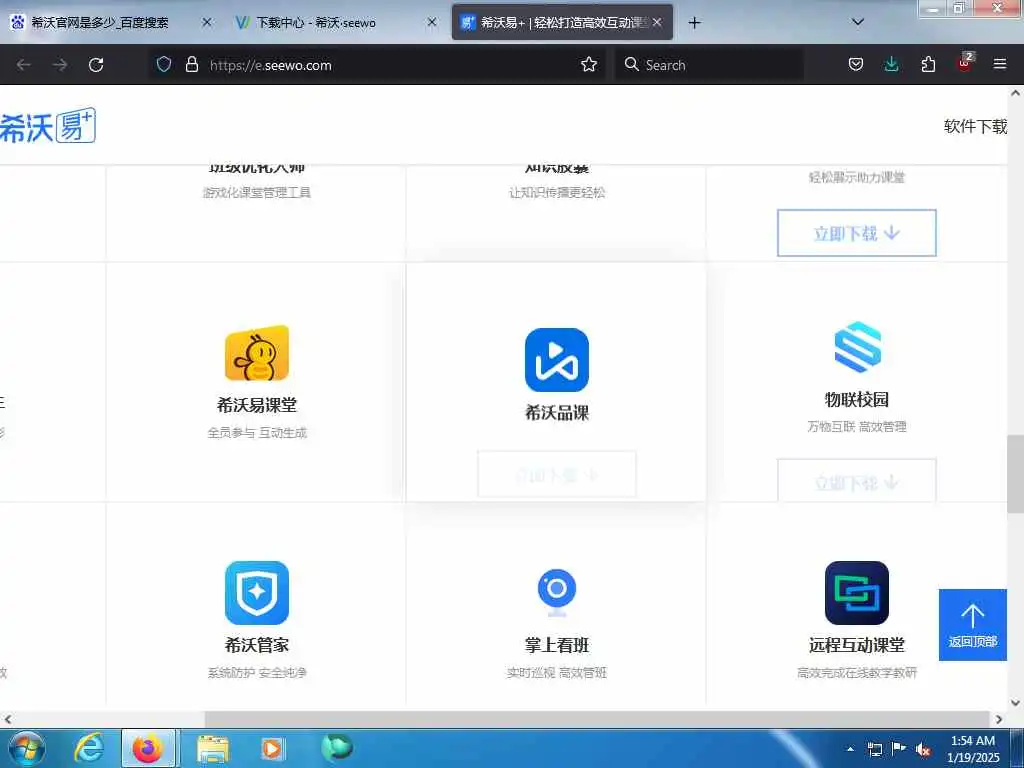Go forward in browser history
1024x768 pixels.
click(59, 65)
